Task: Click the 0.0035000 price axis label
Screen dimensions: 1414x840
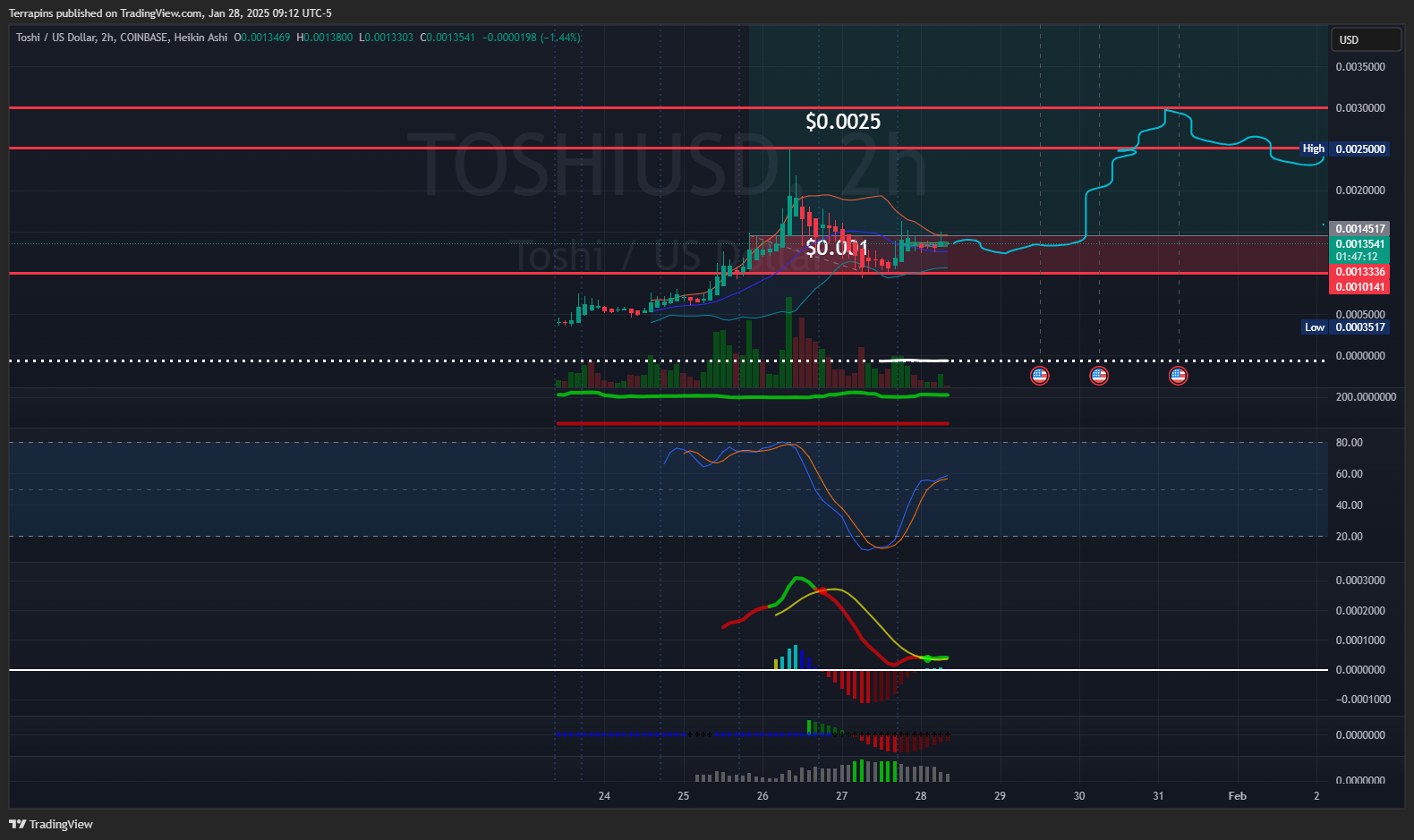Action: tap(1360, 67)
